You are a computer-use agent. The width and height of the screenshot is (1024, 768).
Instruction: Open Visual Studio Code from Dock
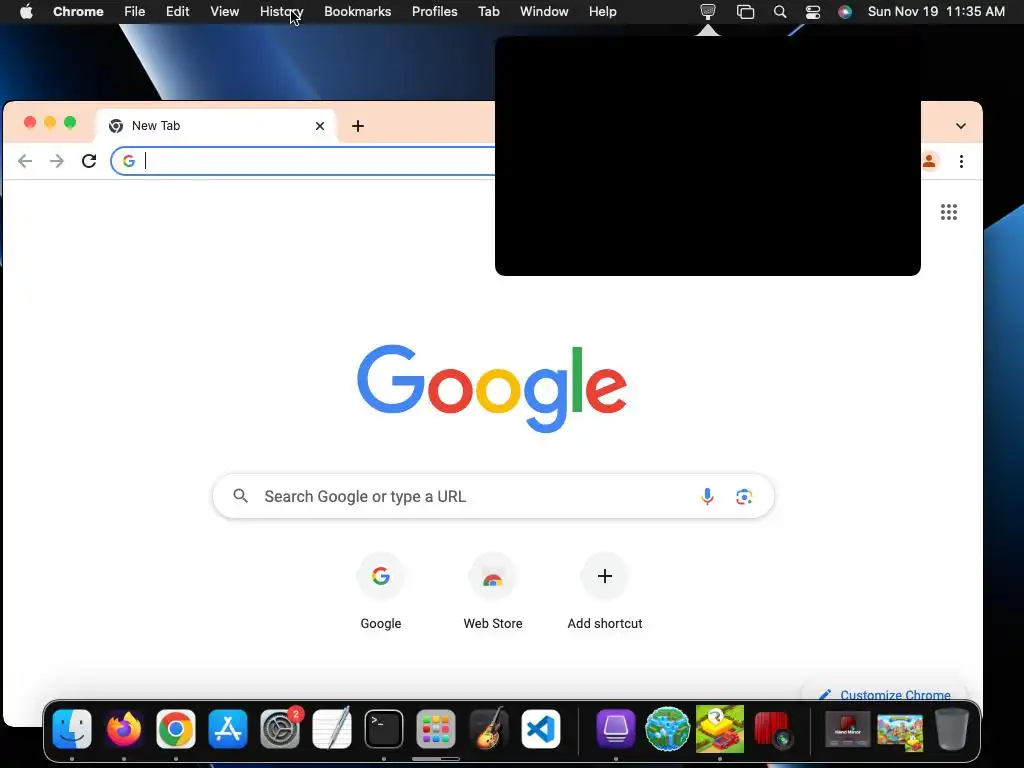pos(541,729)
